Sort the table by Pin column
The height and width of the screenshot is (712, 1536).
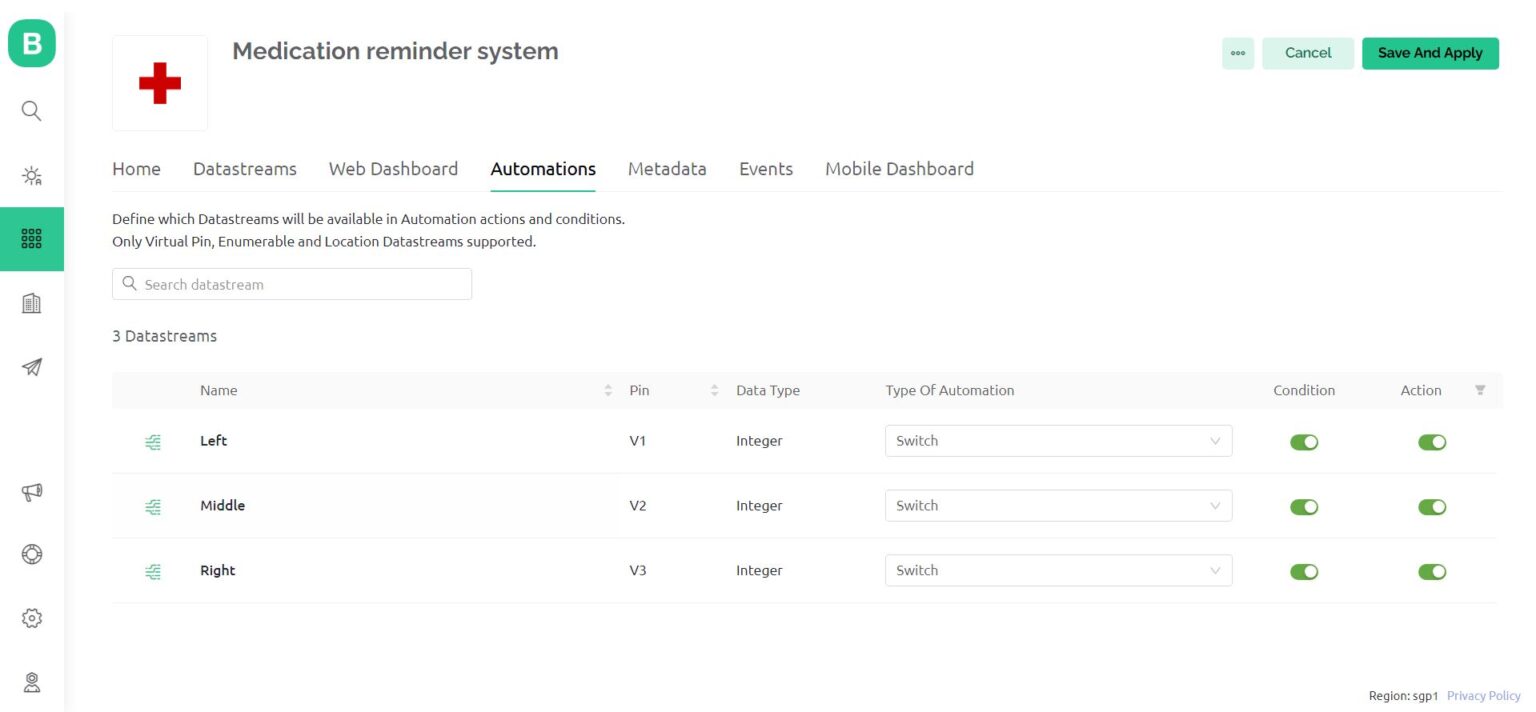tap(713, 390)
